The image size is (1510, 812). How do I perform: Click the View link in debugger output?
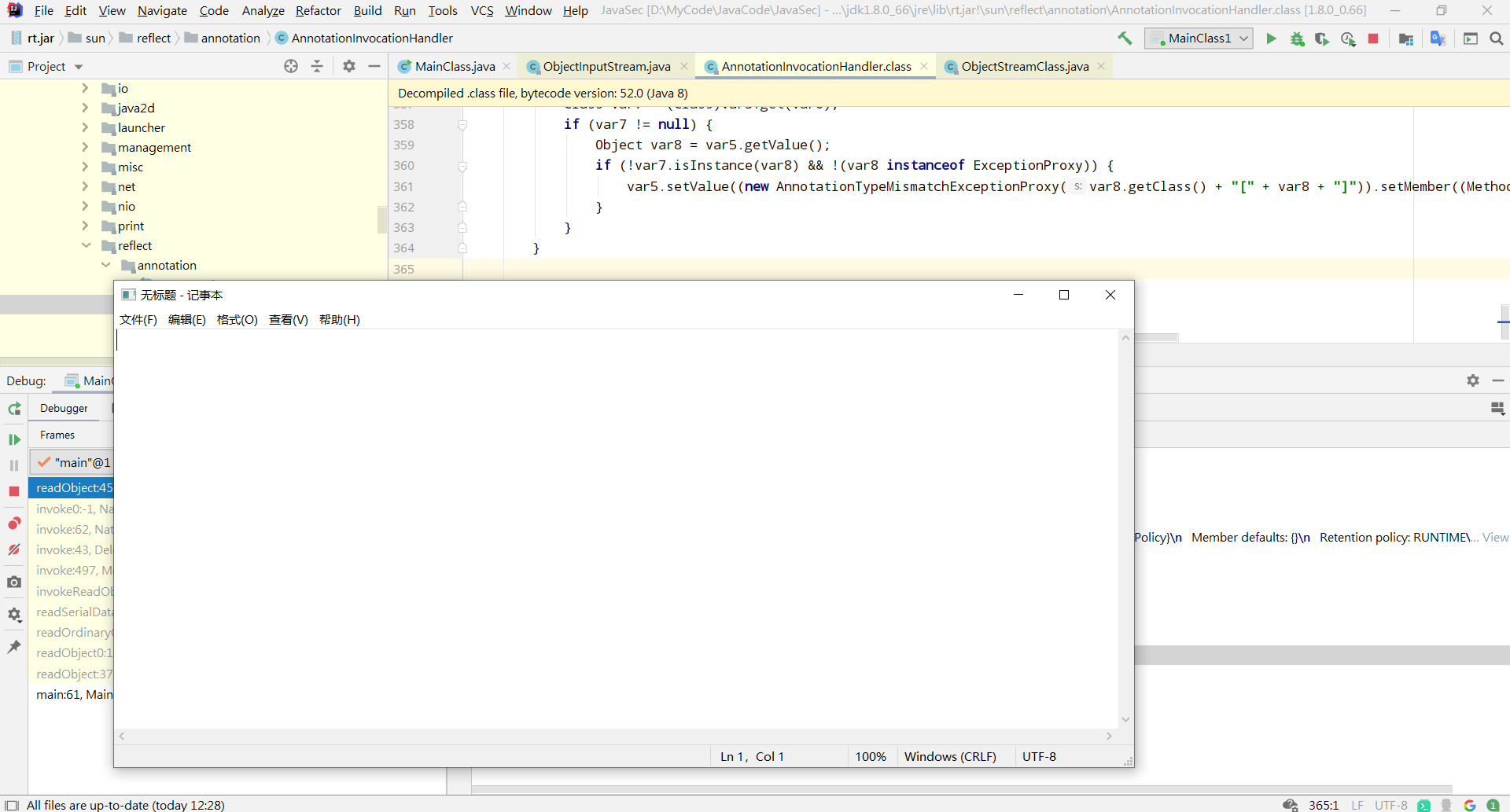1495,538
